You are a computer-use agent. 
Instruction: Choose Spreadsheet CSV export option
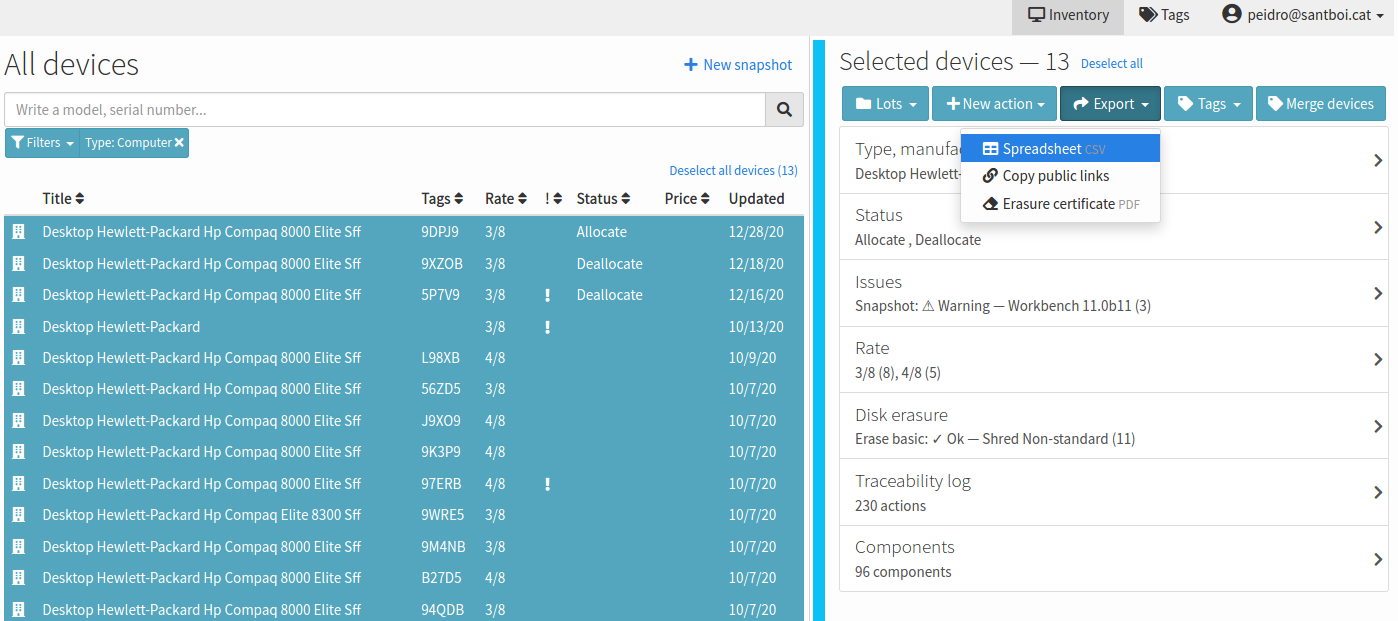tap(1060, 149)
